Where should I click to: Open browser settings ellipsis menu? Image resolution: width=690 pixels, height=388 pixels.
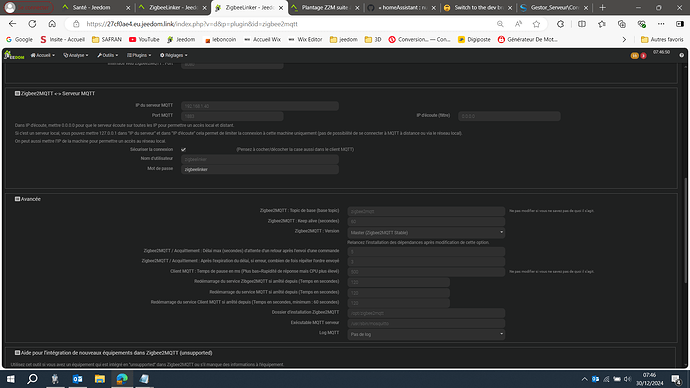[x=661, y=24]
